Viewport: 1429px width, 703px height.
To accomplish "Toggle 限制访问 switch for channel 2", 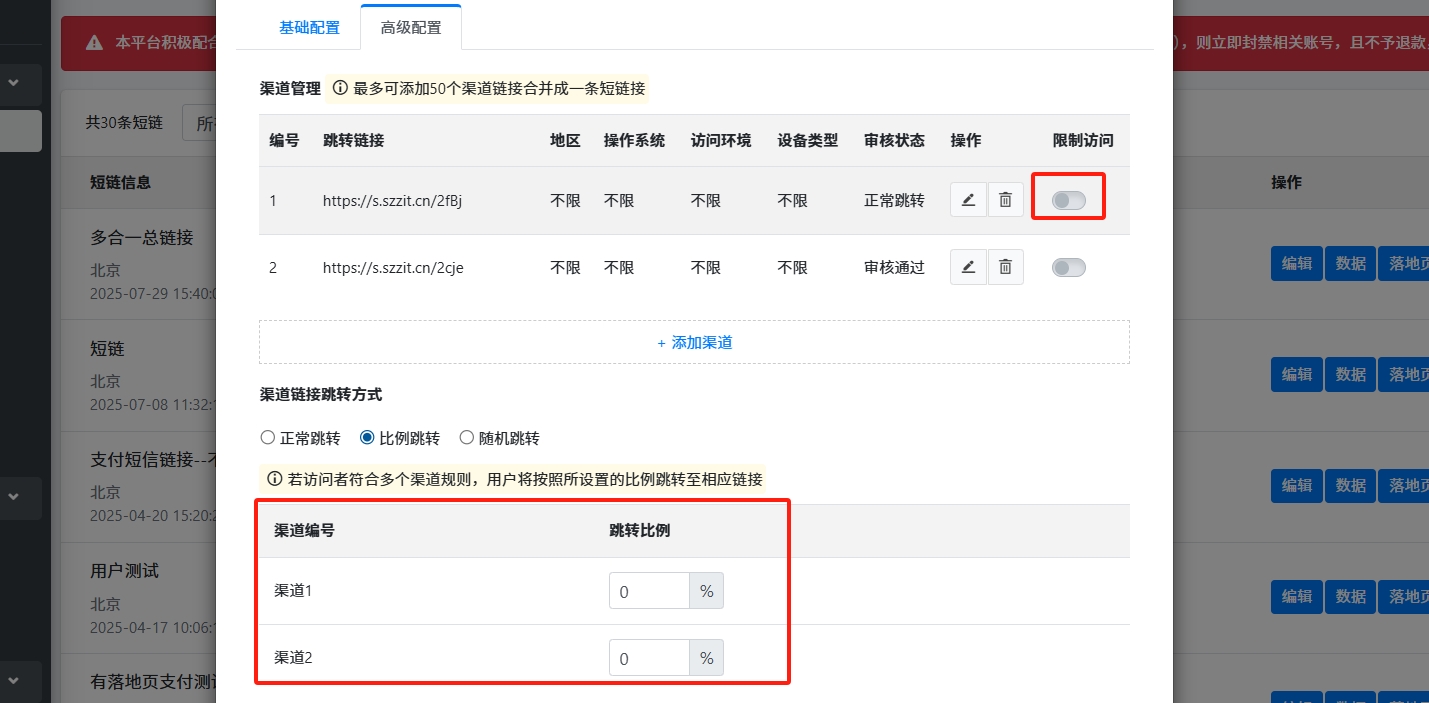I will (1068, 267).
